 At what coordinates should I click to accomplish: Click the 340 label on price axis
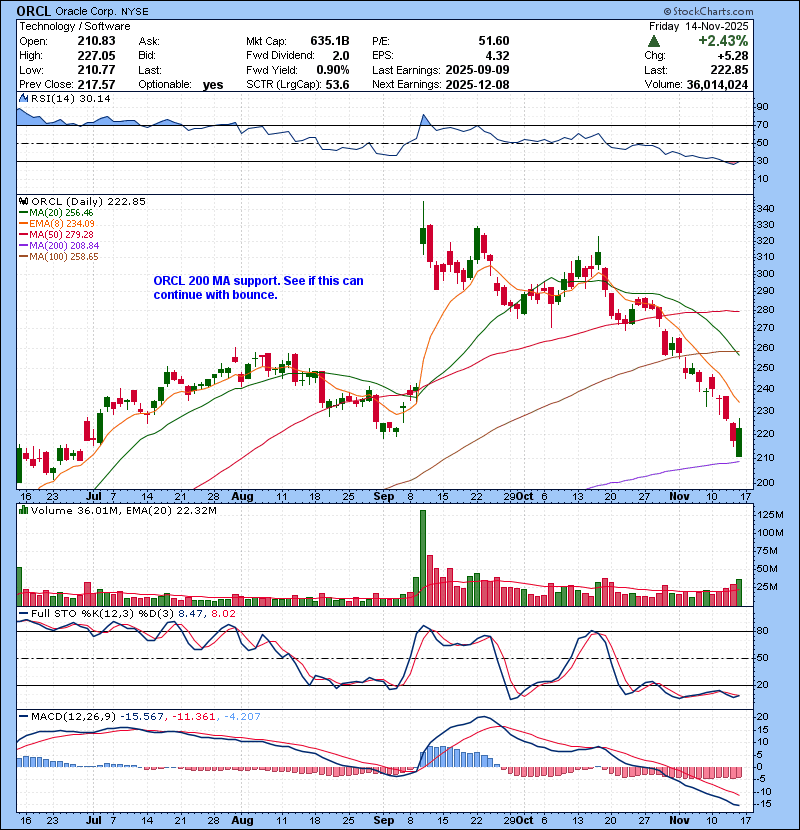point(766,209)
